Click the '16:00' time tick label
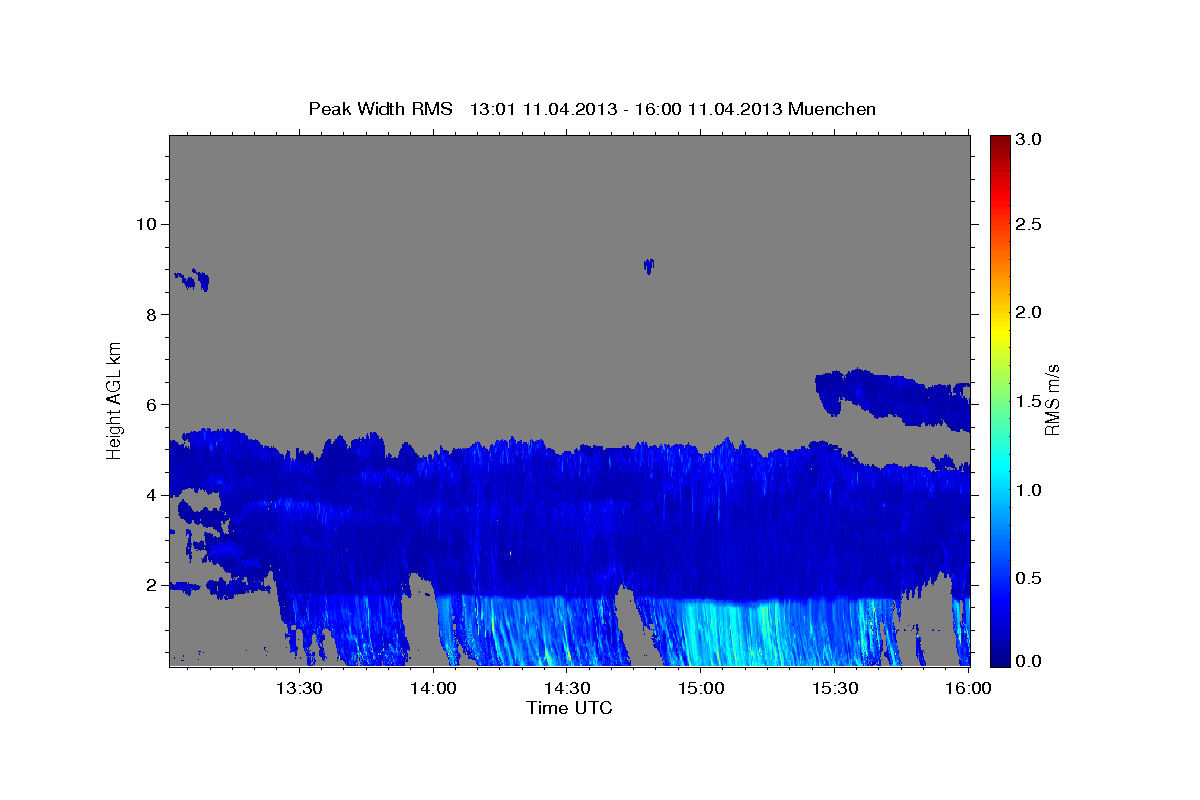 click(969, 688)
